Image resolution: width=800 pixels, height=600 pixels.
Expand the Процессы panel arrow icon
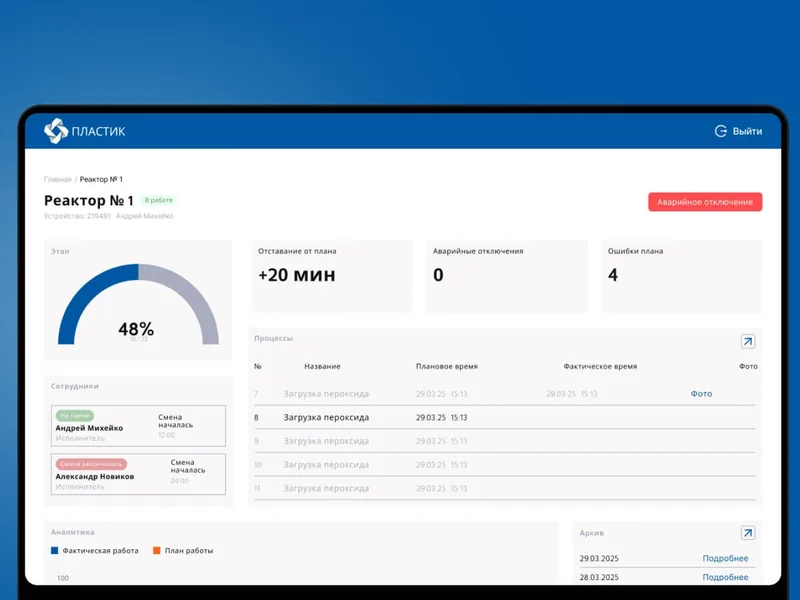coord(748,341)
